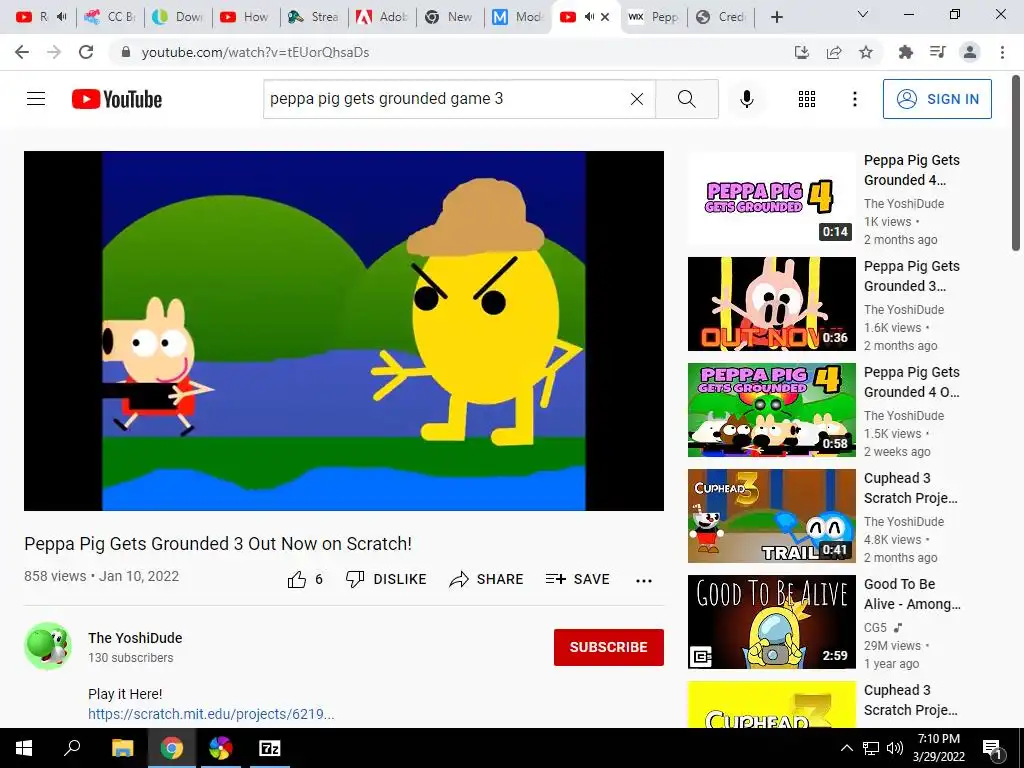
Task: Open the Windows Start menu
Action: tap(24, 748)
